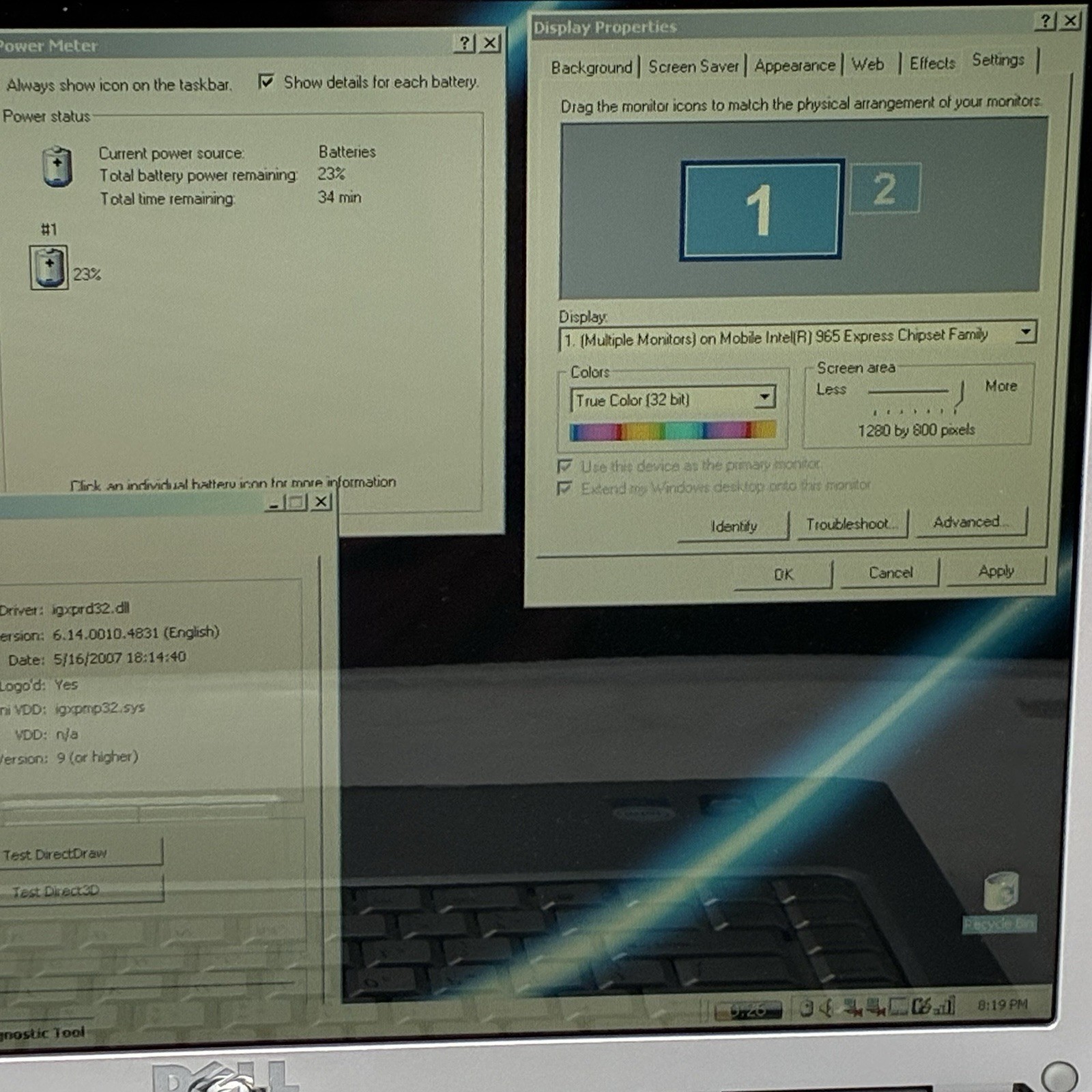1092x1092 pixels.
Task: Switch to the Appearance tab
Action: [x=794, y=66]
